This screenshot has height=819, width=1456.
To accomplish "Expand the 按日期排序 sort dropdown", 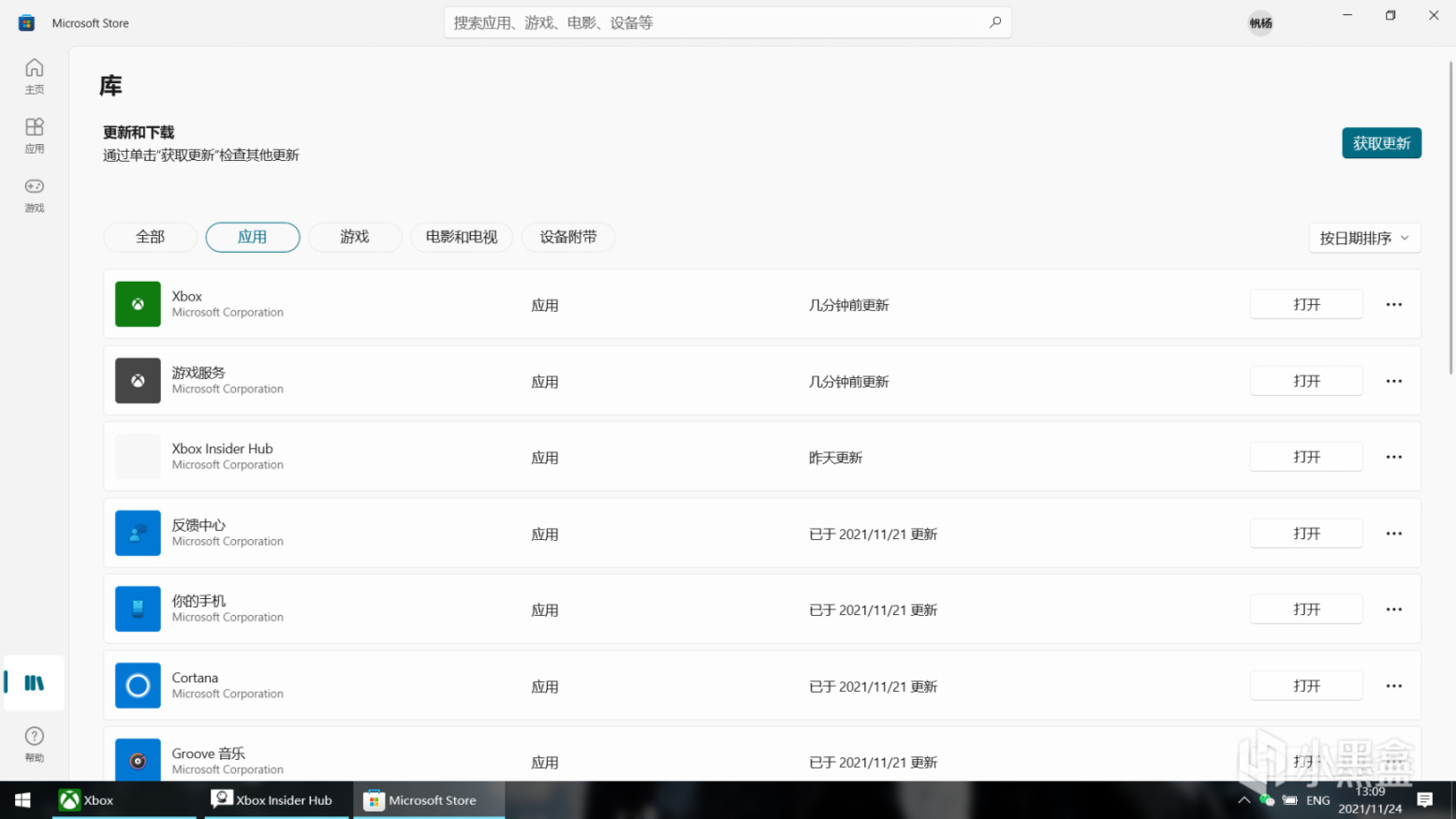I will 1364,238.
